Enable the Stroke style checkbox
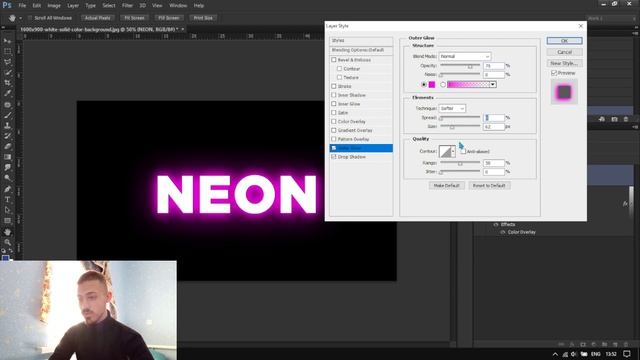Screen dimensions: 640x360 (x=334, y=86)
